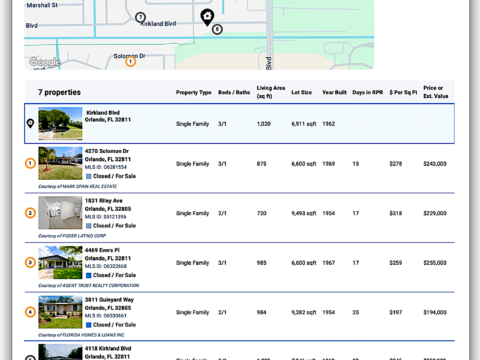This screenshot has width=480, height=360.
Task: Click orange number 4 badge beside 3811 Guinyard Way
Action: [30, 312]
